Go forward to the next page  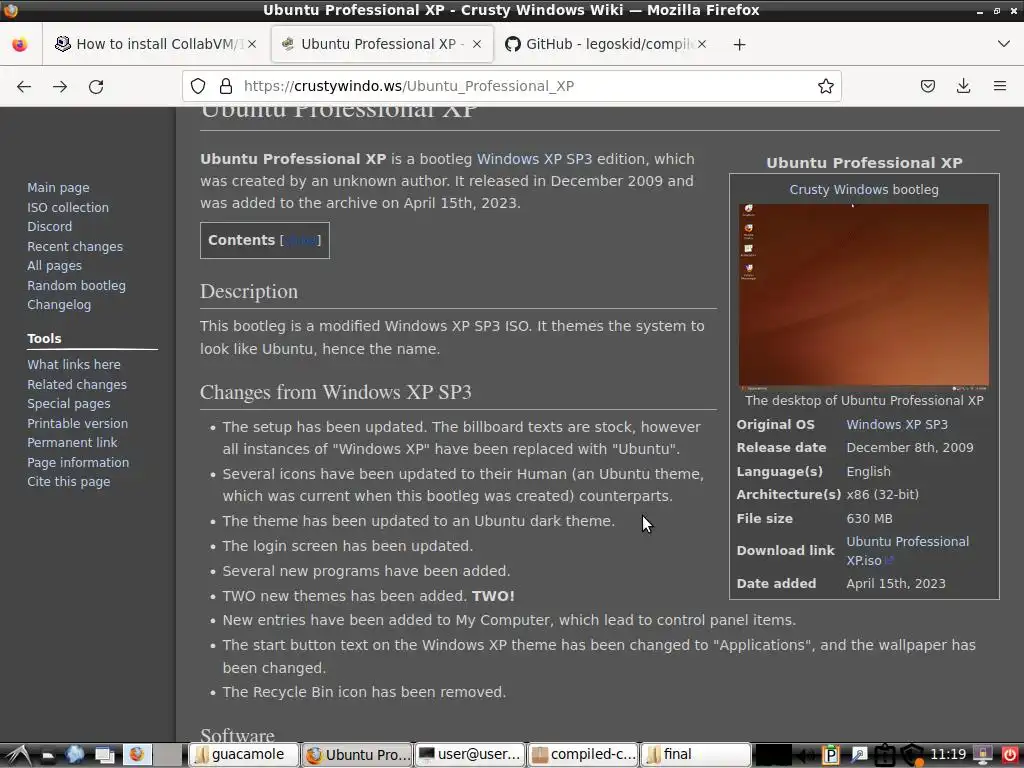click(x=60, y=86)
